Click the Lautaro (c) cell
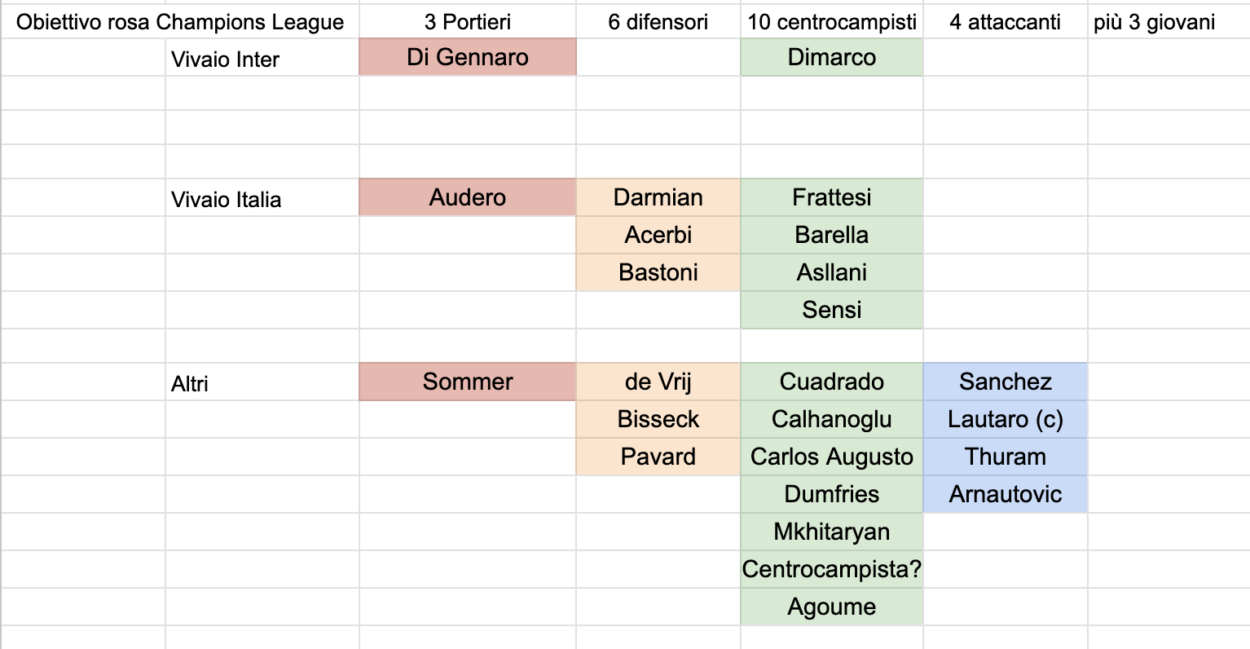The height and width of the screenshot is (649, 1250). pos(1004,419)
